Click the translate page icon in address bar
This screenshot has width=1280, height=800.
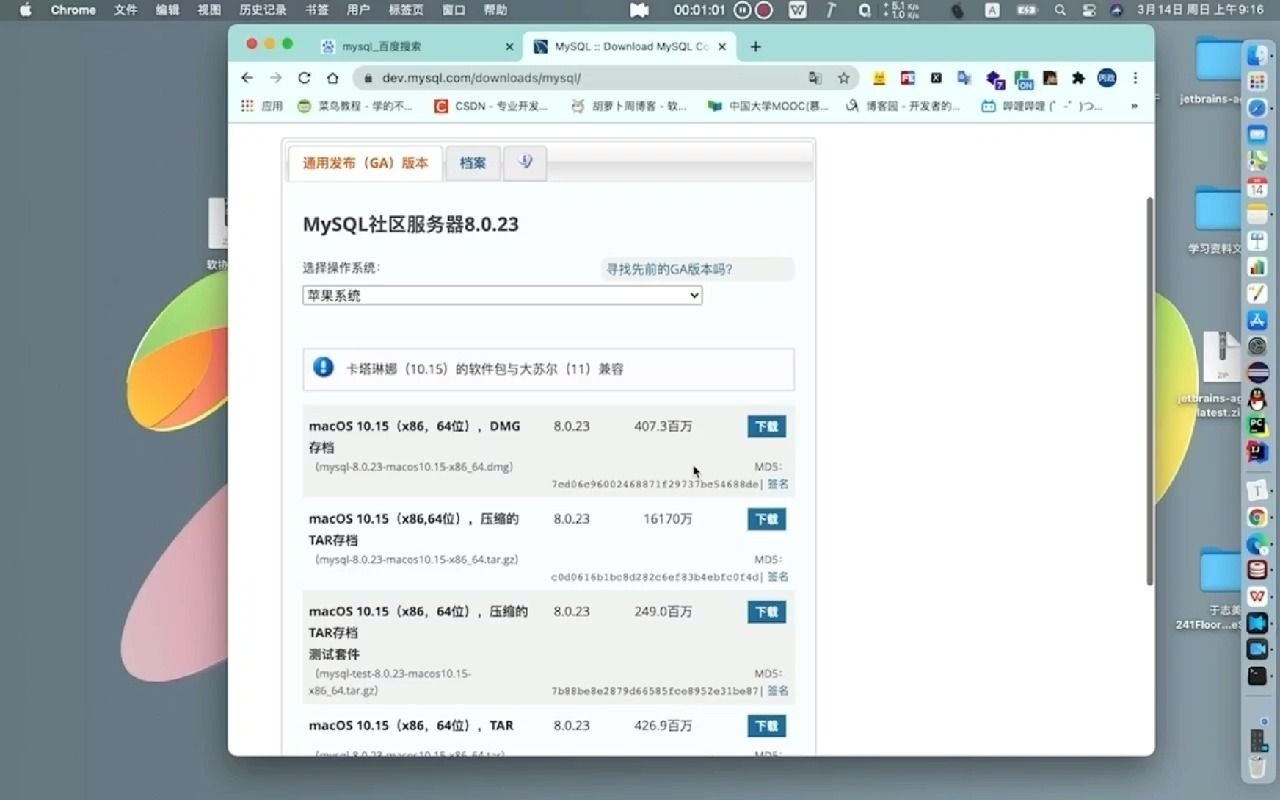pos(815,78)
